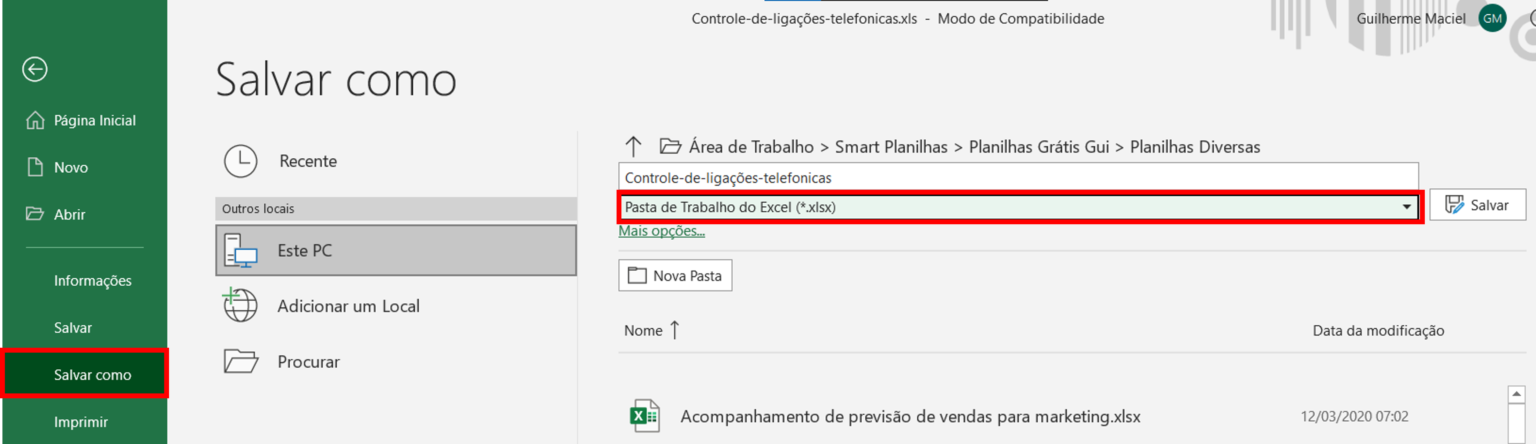Navigate to Área de Trabalho in breadcrumb
1536x444 pixels.
coord(751,147)
